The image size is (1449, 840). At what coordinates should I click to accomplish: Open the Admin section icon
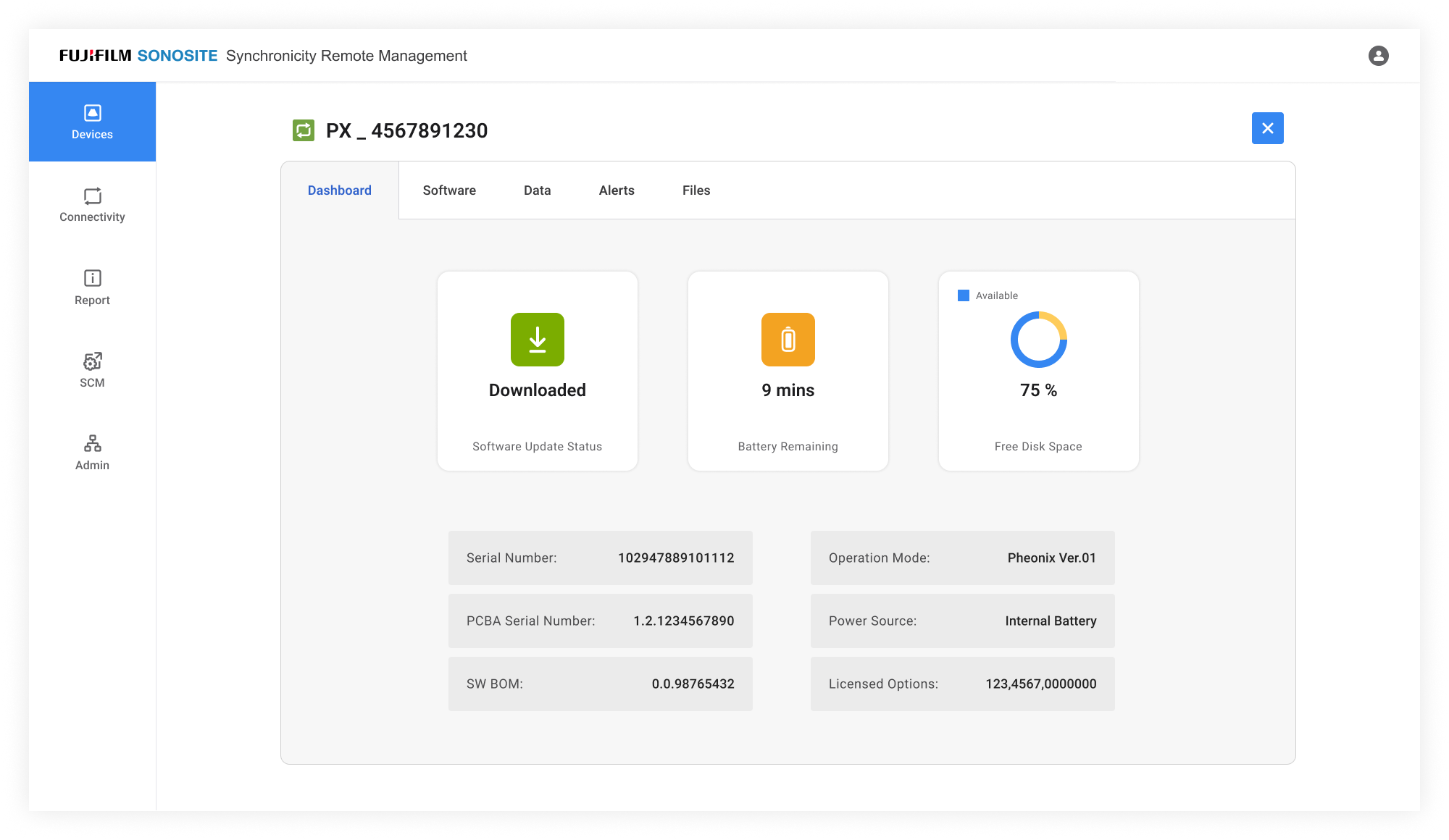(x=92, y=443)
